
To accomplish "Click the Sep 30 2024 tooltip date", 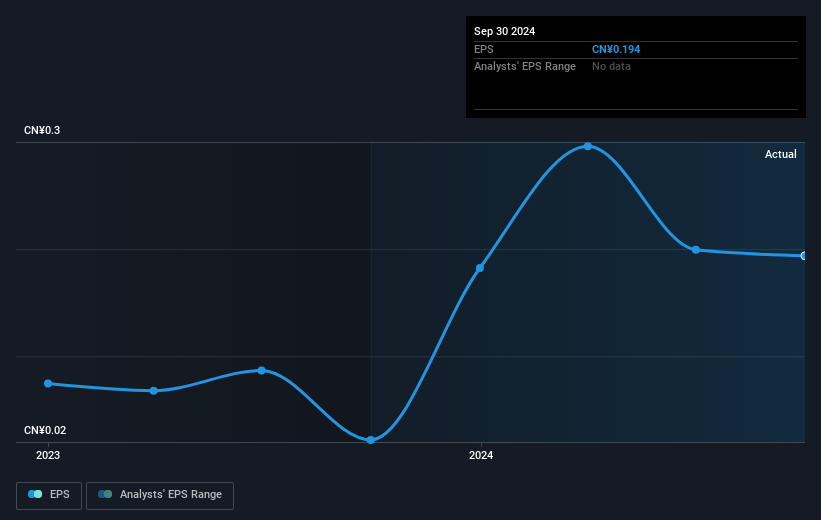I will pos(504,31).
